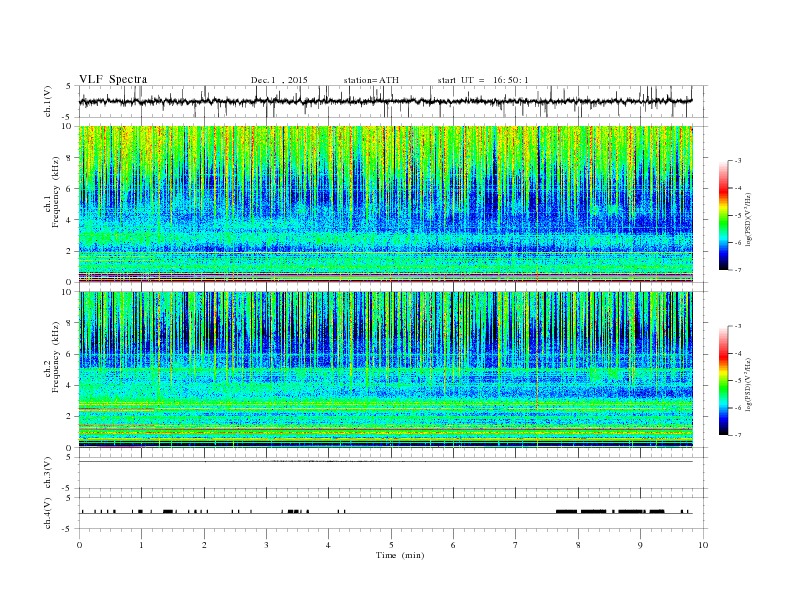792x612 pixels.
Task: Click time axis tick label "10" at right end
Action: pos(703,545)
